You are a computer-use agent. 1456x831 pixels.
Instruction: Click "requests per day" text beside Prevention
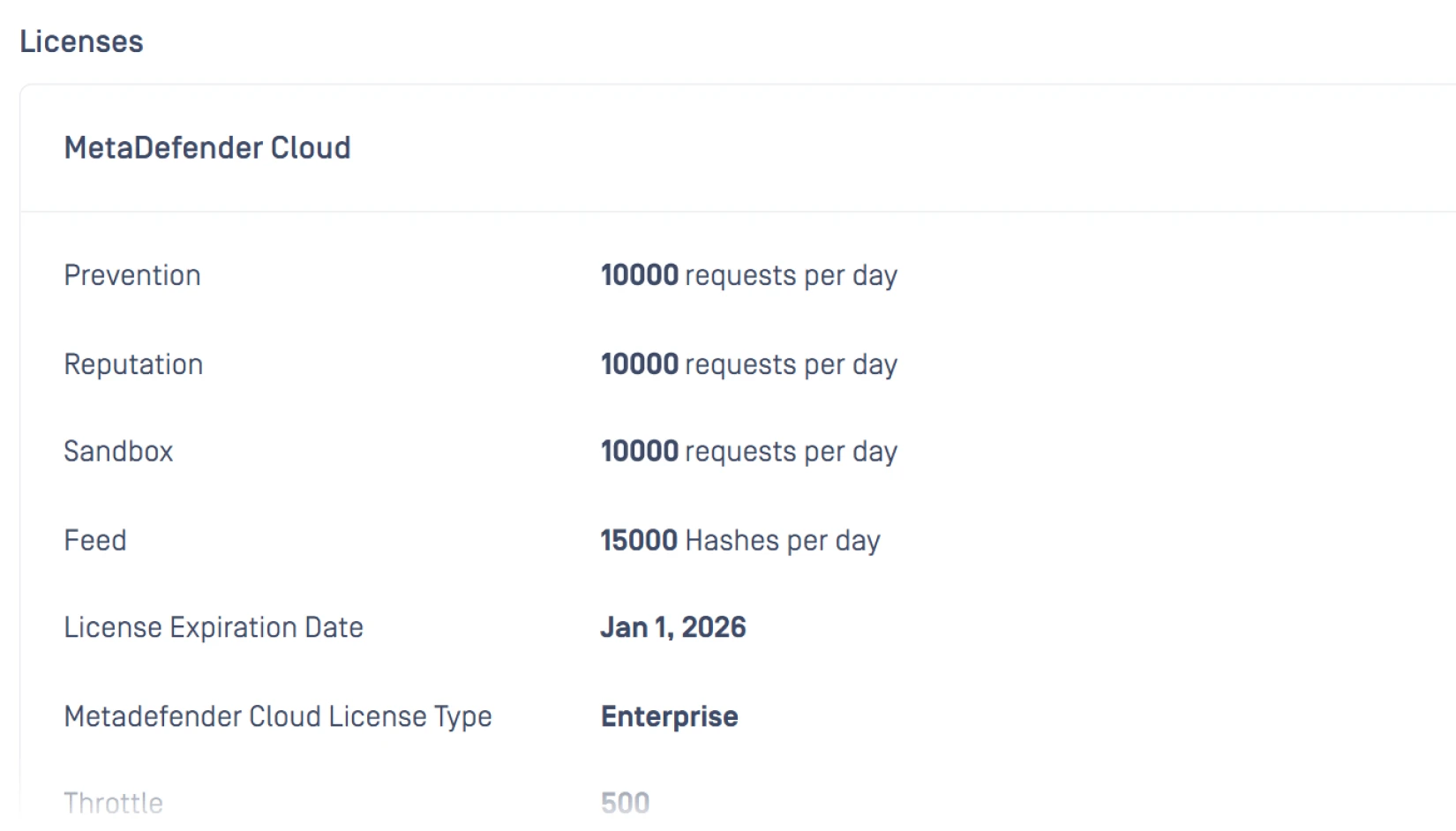pos(791,276)
